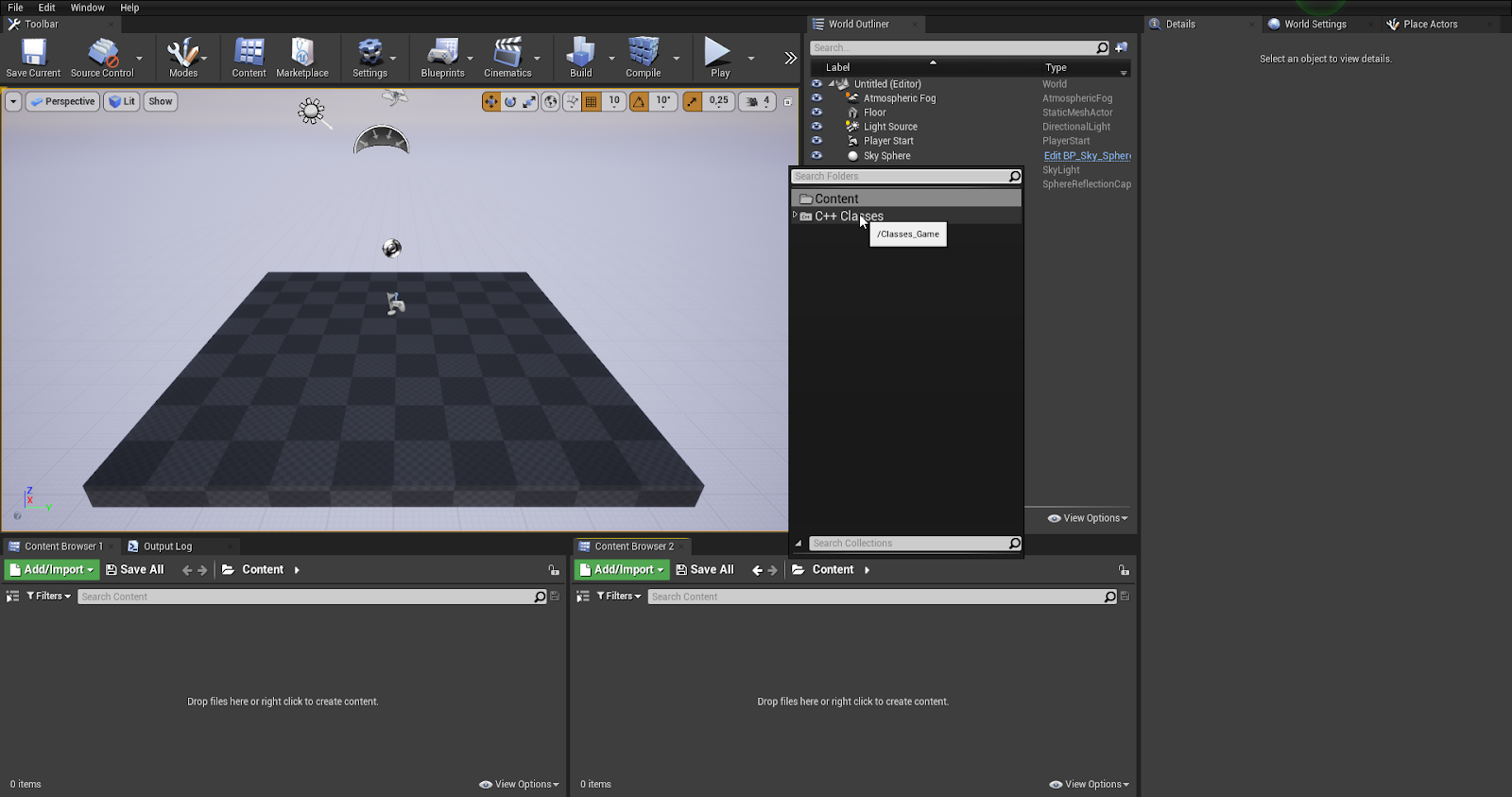1512x797 pixels.
Task: Open the Window menu
Action: click(x=88, y=8)
